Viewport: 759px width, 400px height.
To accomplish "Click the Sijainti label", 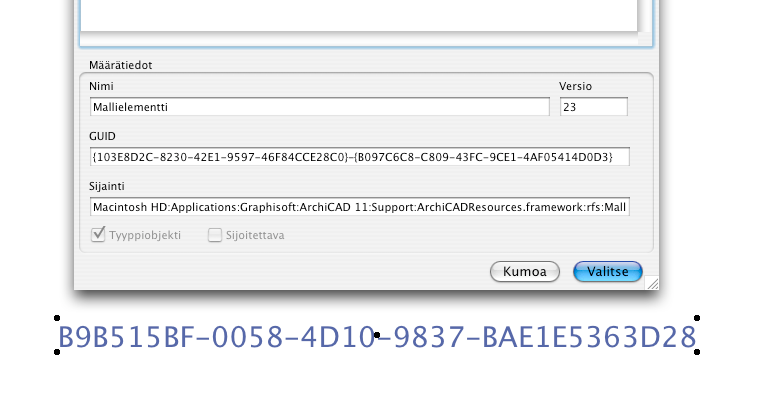I will [106, 186].
